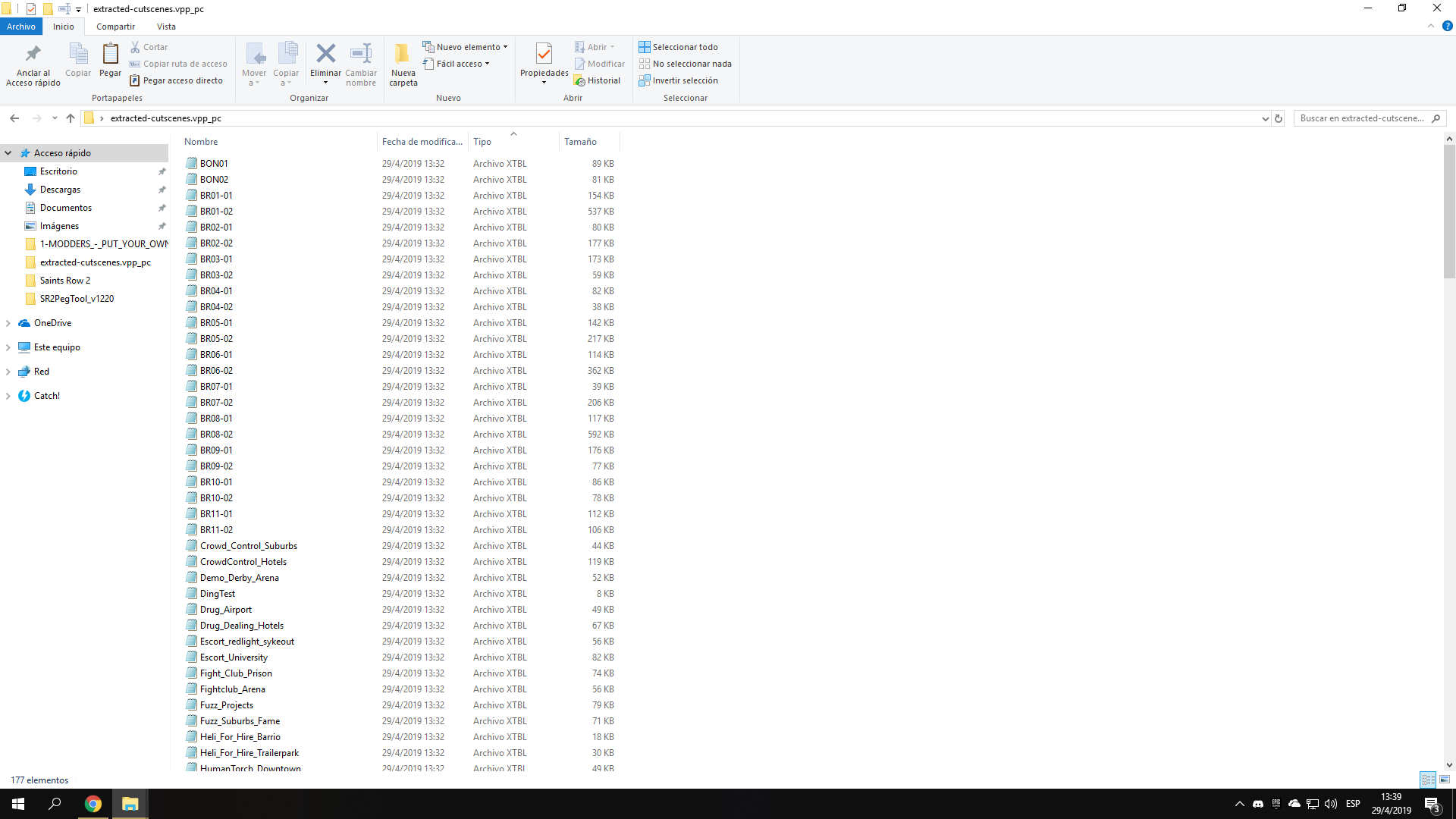Click Pegar acceso directo
The image size is (1456, 819).
(177, 80)
